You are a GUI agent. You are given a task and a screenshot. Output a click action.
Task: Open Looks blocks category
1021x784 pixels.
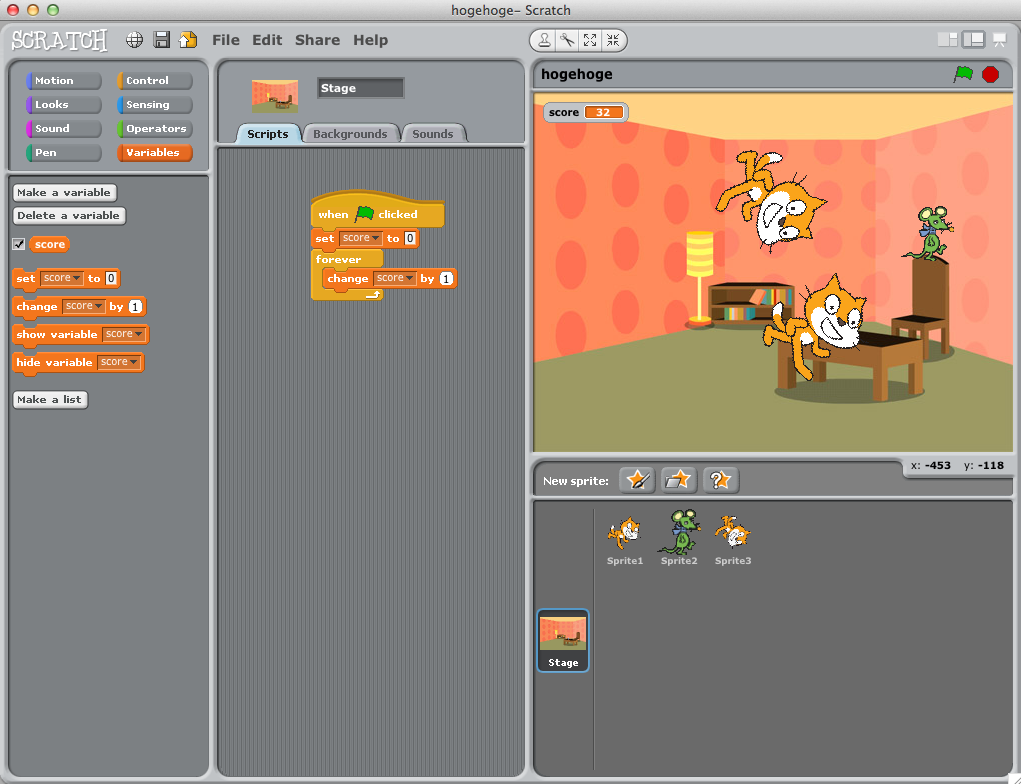63,105
